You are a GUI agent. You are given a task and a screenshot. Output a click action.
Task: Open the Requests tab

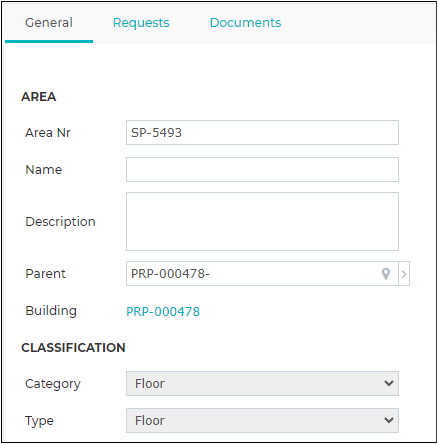[141, 23]
